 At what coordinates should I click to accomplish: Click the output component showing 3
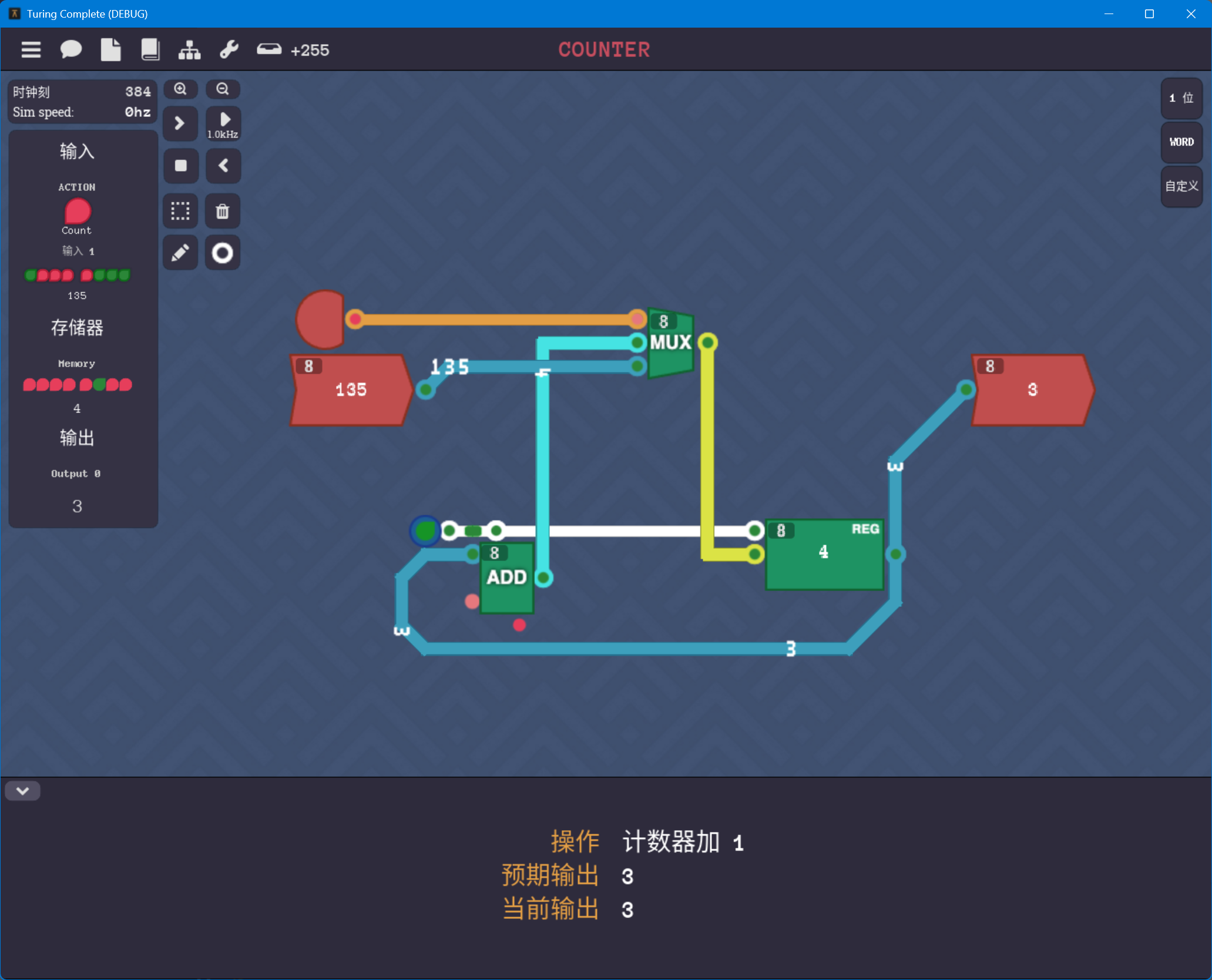[1032, 390]
